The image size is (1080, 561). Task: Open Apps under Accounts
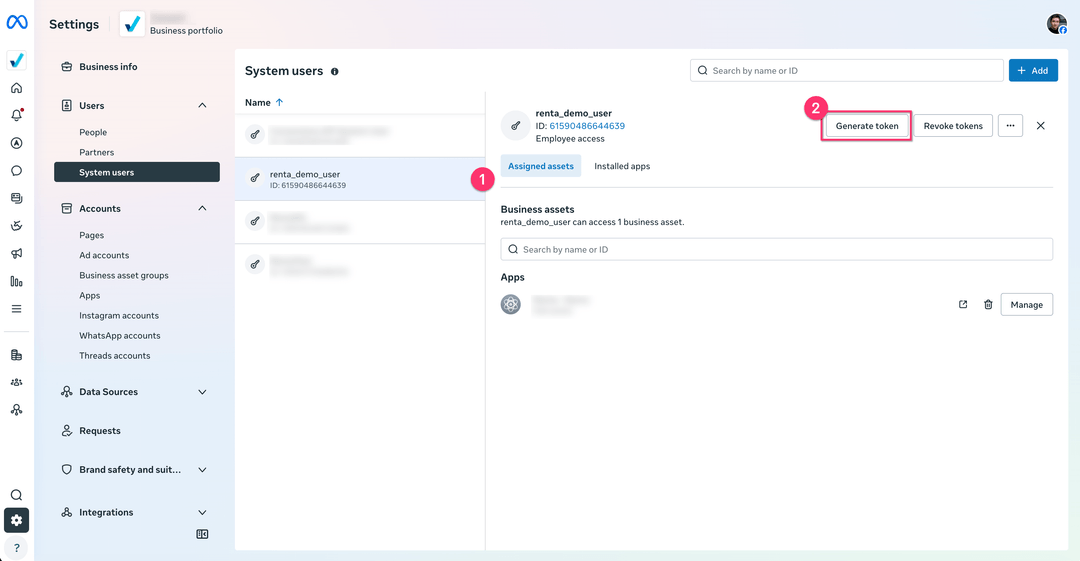(x=90, y=295)
